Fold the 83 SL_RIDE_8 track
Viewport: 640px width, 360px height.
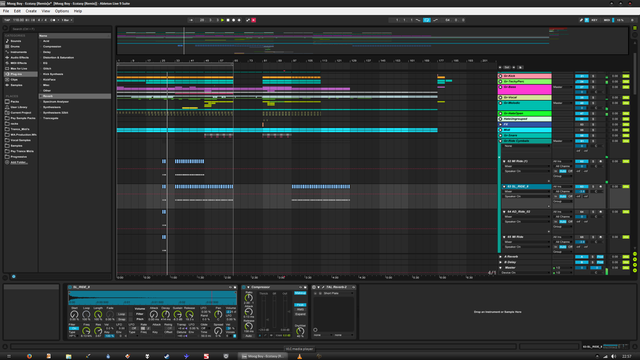[x=504, y=187]
